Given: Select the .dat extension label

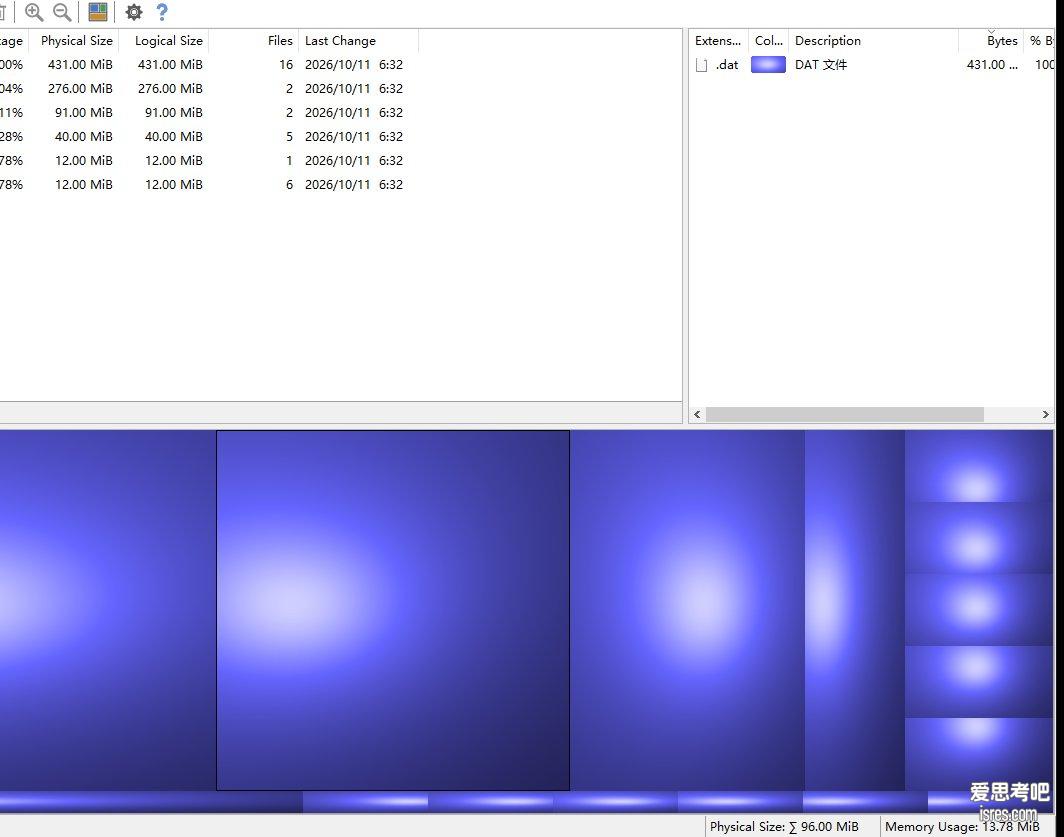Looking at the screenshot, I should click(727, 64).
